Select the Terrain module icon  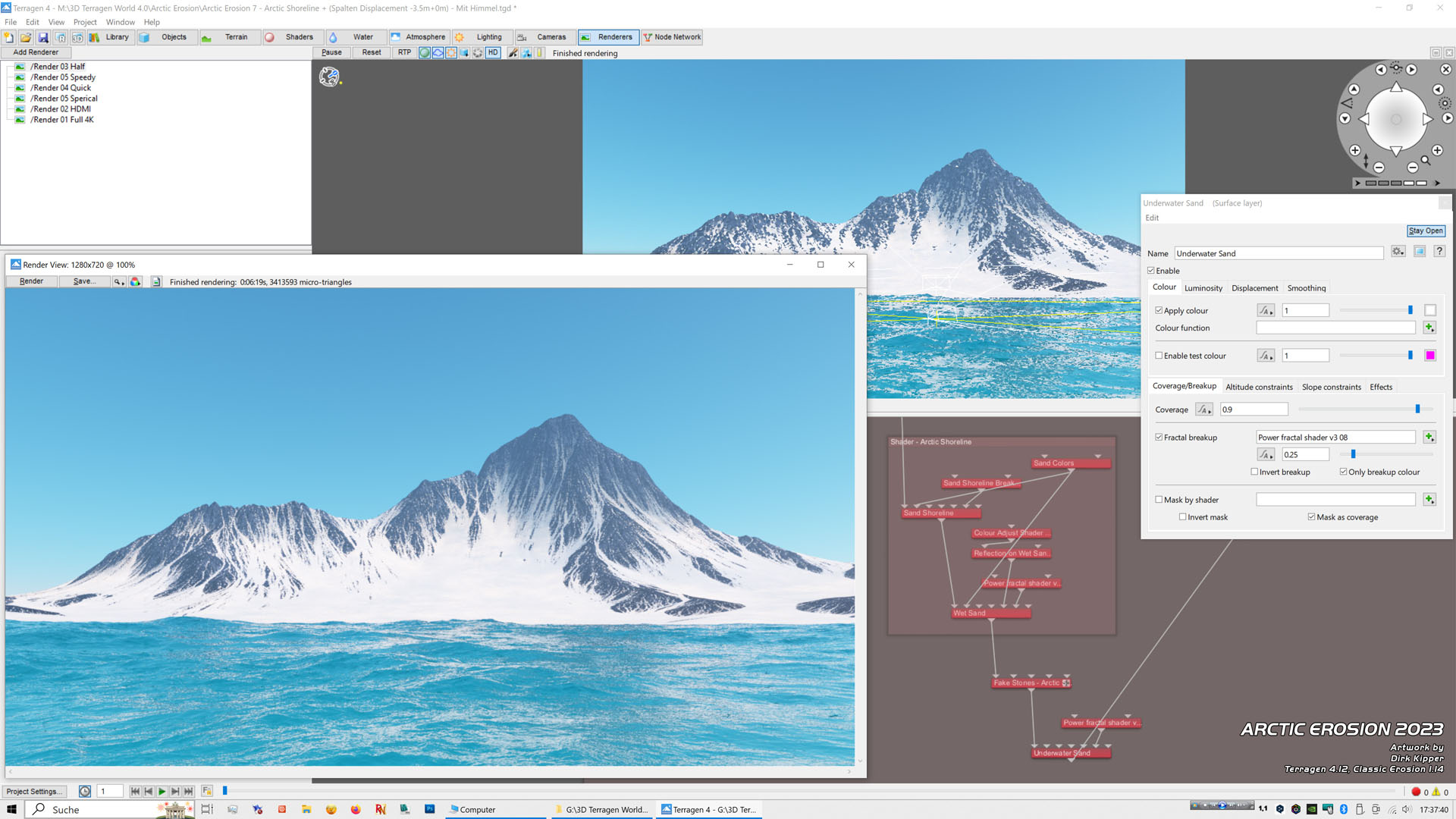coord(206,37)
